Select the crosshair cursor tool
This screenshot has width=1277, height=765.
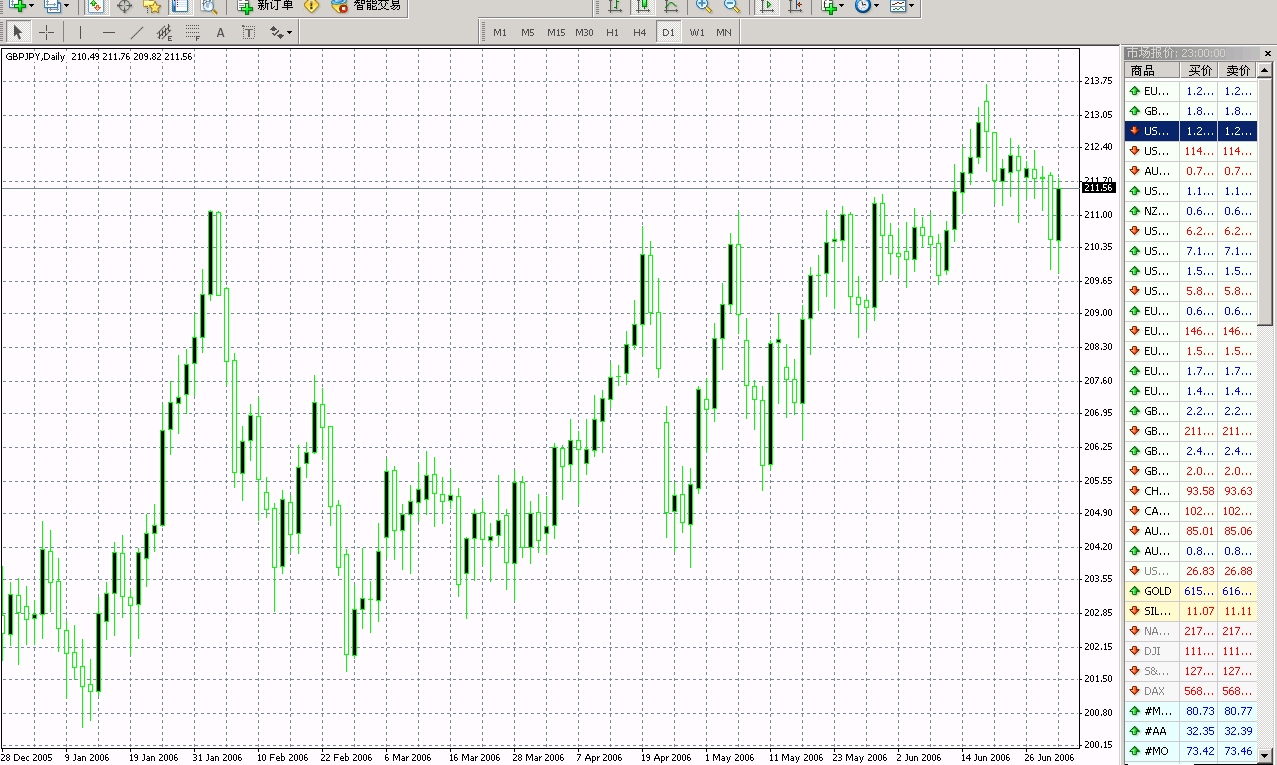click(46, 32)
